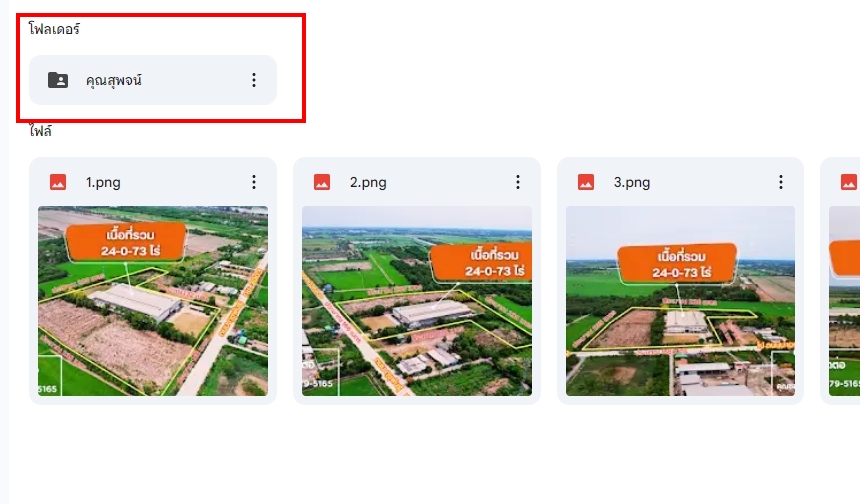Click the คุณสุพจน์ folder name

click(x=114, y=80)
